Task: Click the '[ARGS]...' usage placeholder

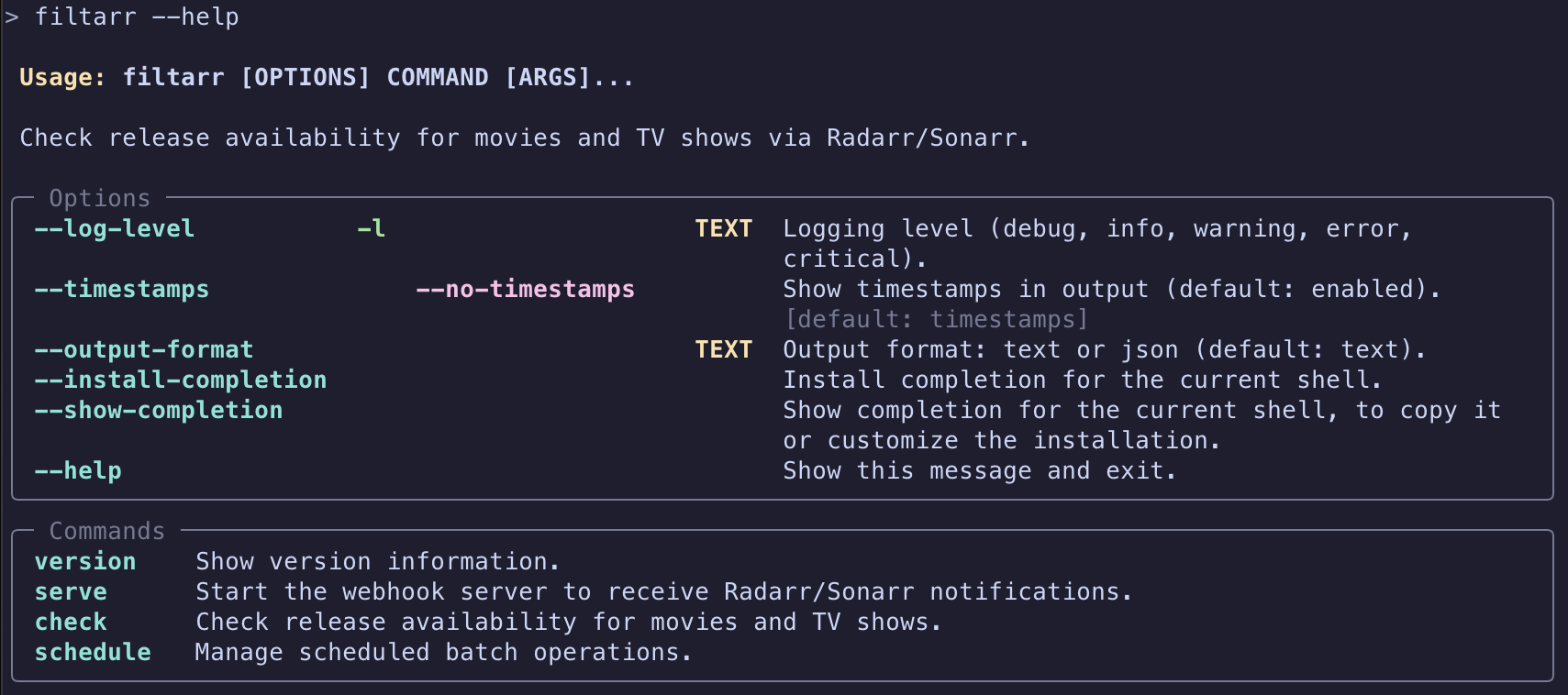Action: (570, 77)
